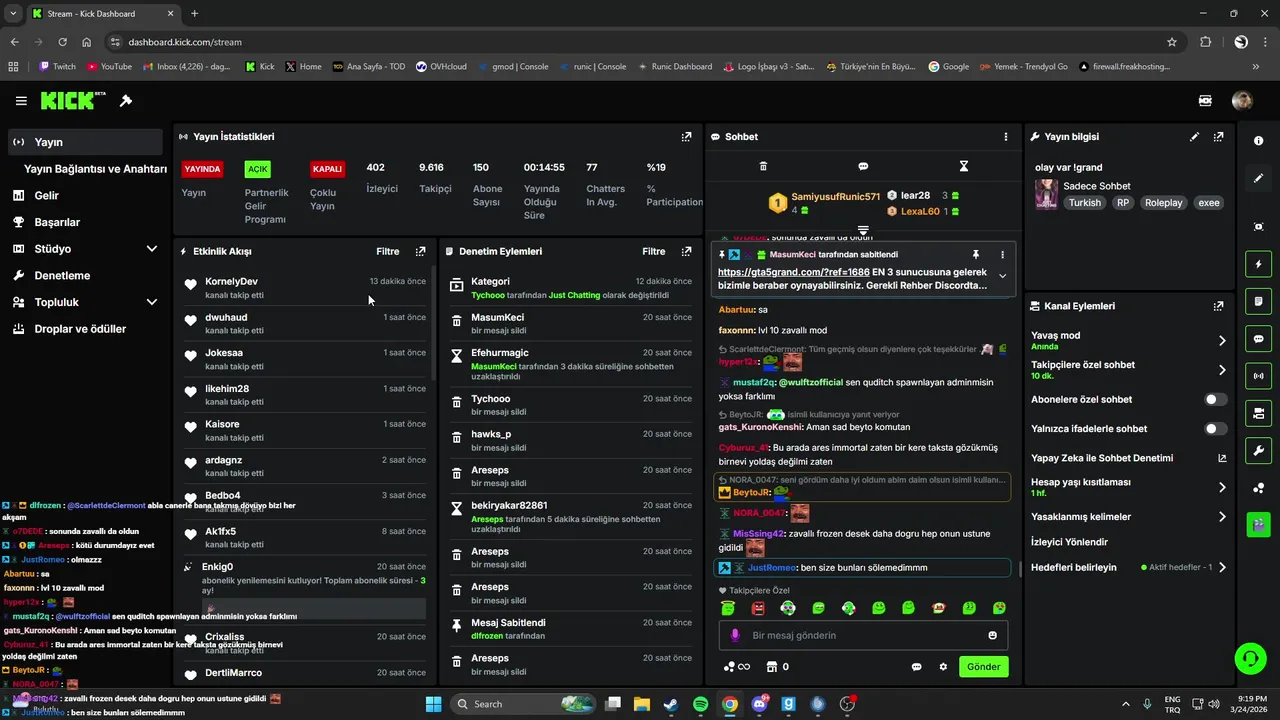Open Yavaş mod settings arrow
The width and height of the screenshot is (1280, 720).
click(1222, 341)
